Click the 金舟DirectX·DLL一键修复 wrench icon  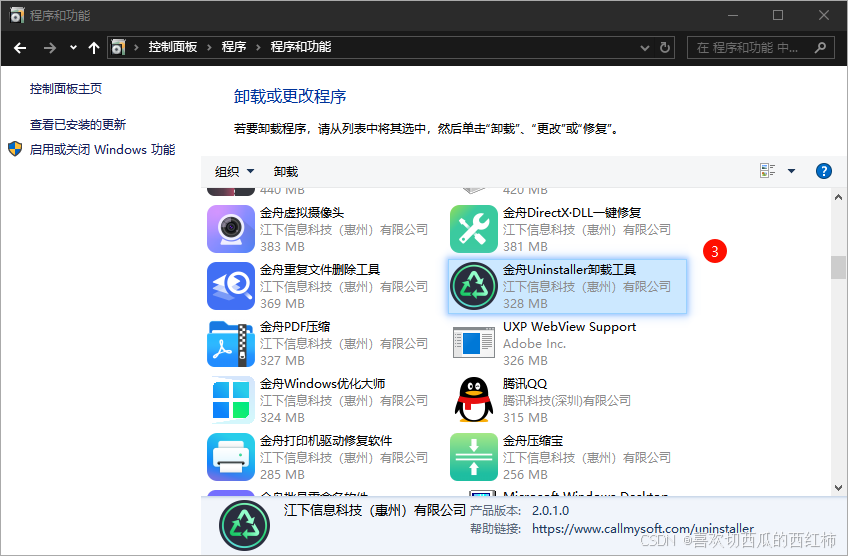[x=474, y=229]
